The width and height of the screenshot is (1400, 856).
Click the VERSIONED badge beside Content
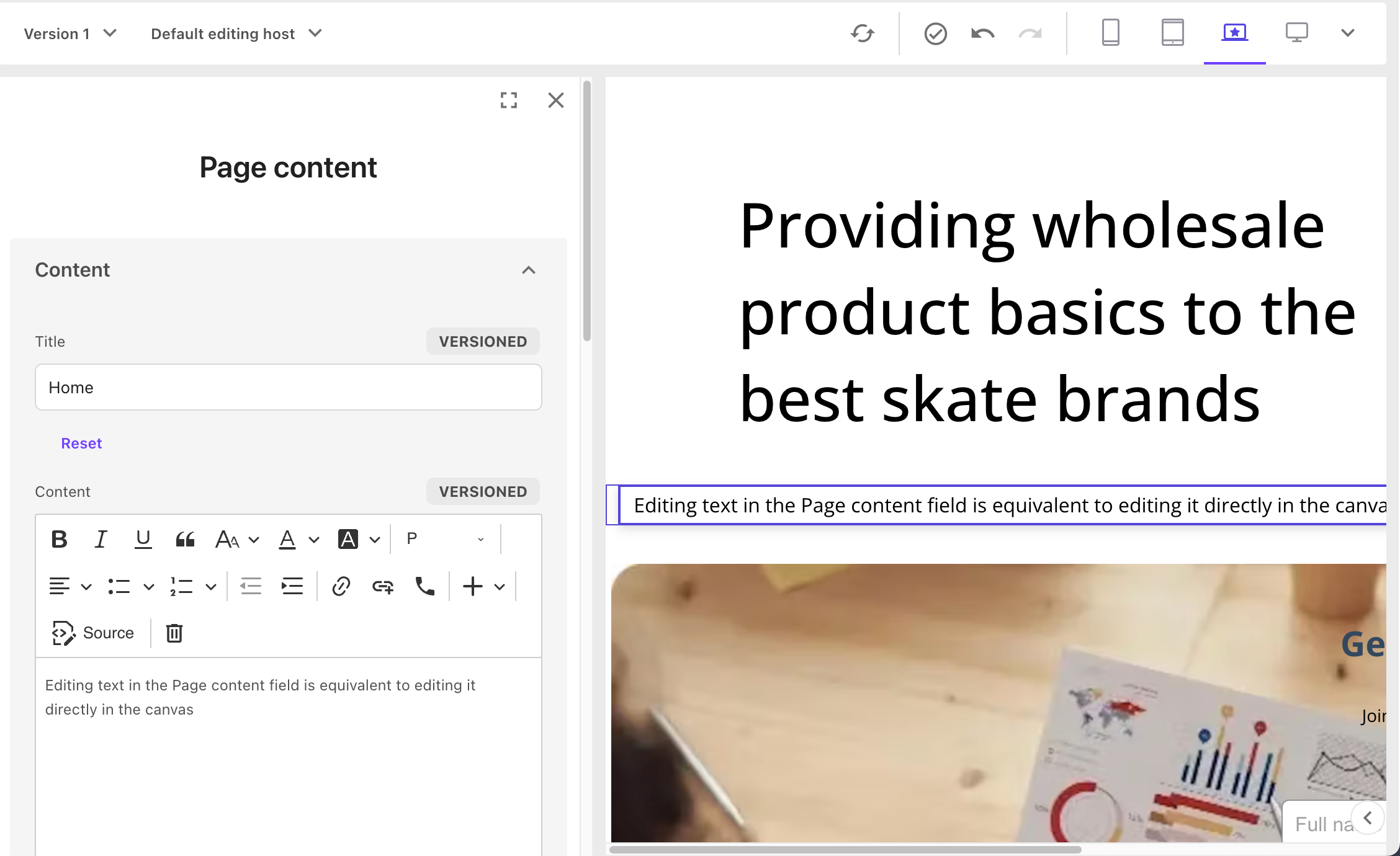[483, 491]
